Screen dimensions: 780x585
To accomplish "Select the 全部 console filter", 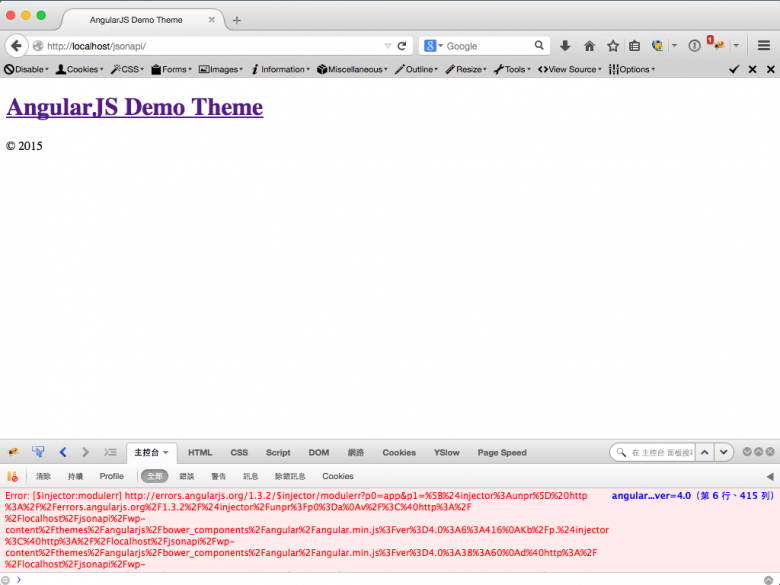I will [155, 477].
